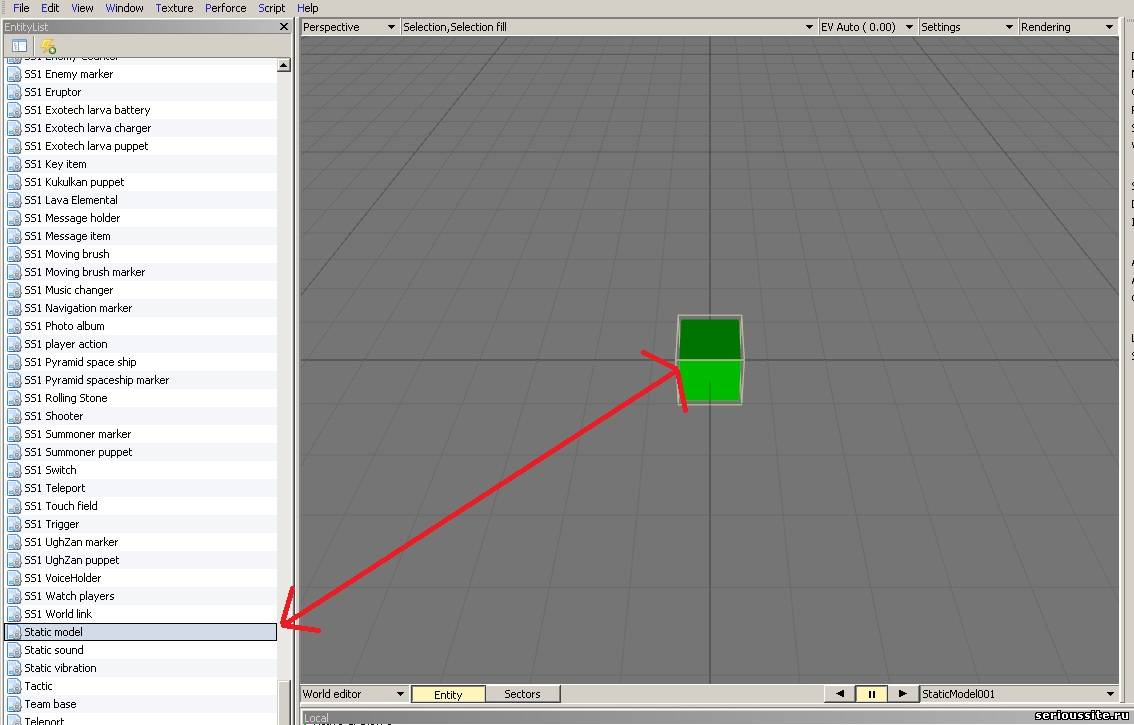Open the Selection, Selection fill dropdown

[x=608, y=27]
